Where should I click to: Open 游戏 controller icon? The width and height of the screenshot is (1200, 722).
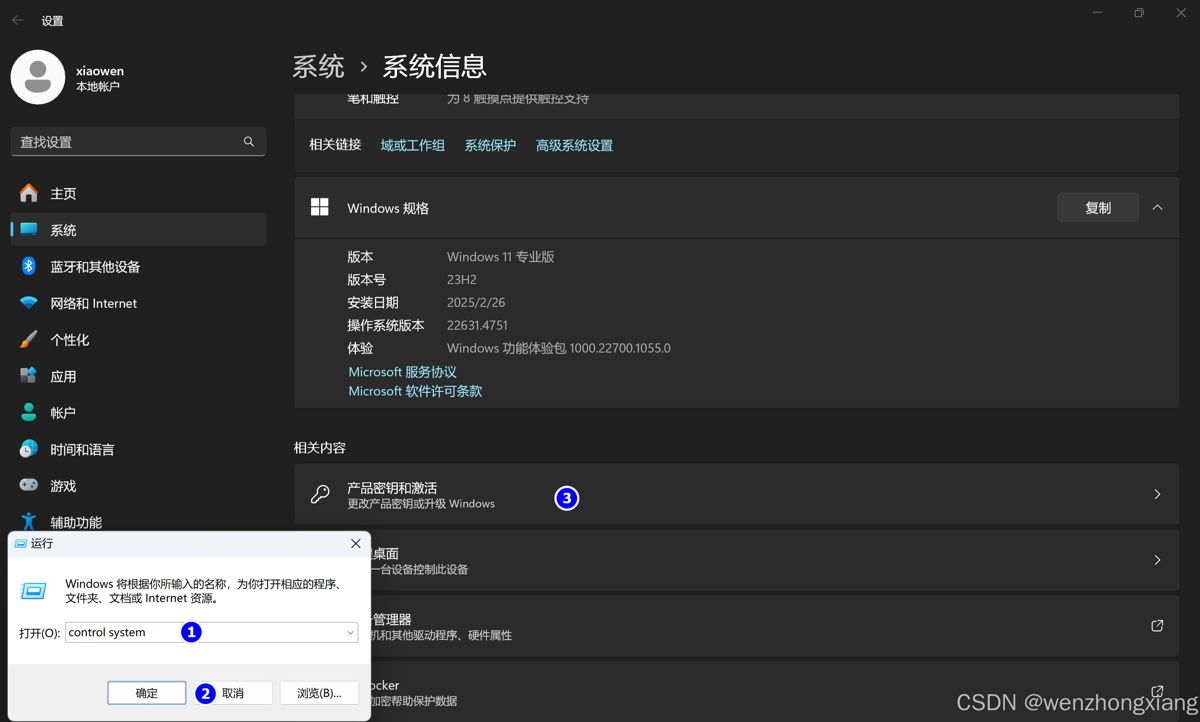29,485
